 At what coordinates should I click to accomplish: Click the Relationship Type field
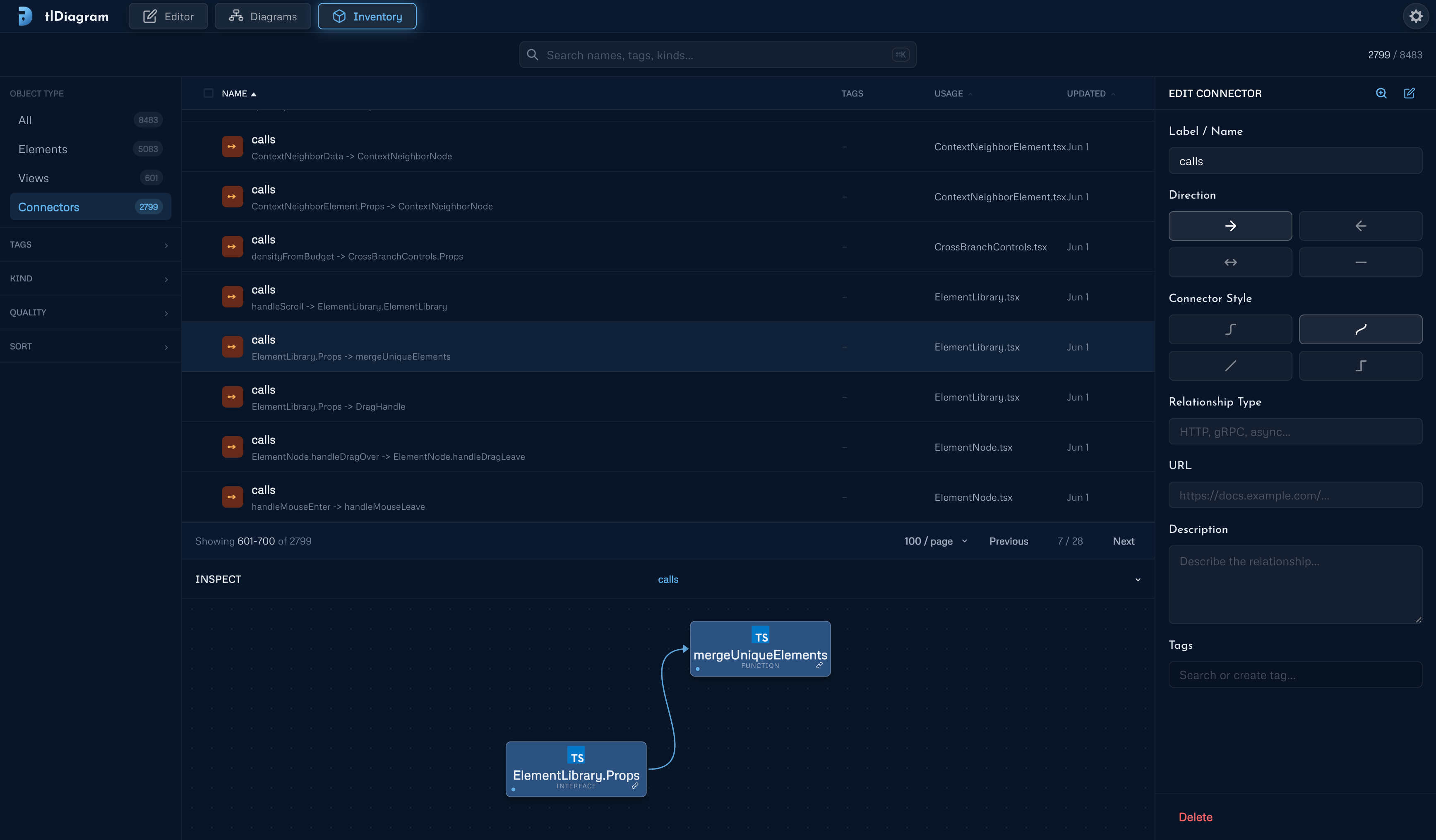[1295, 432]
